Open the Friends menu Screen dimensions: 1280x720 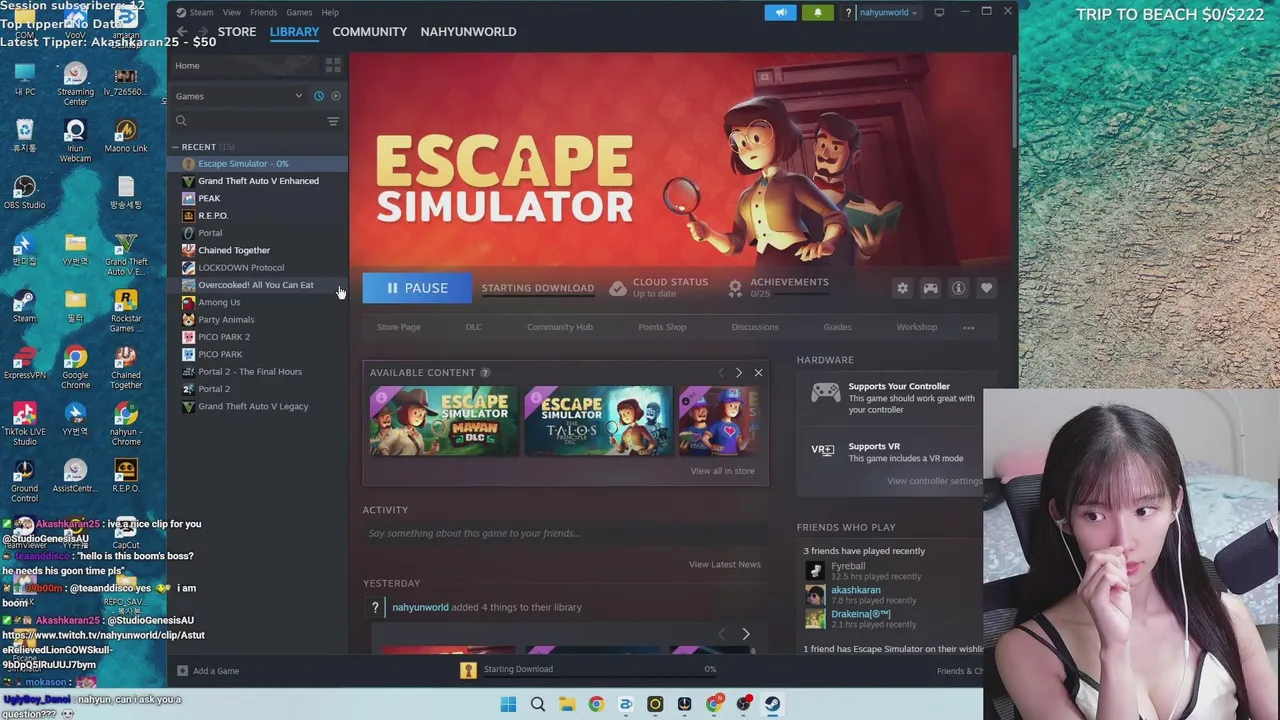pyautogui.click(x=263, y=12)
